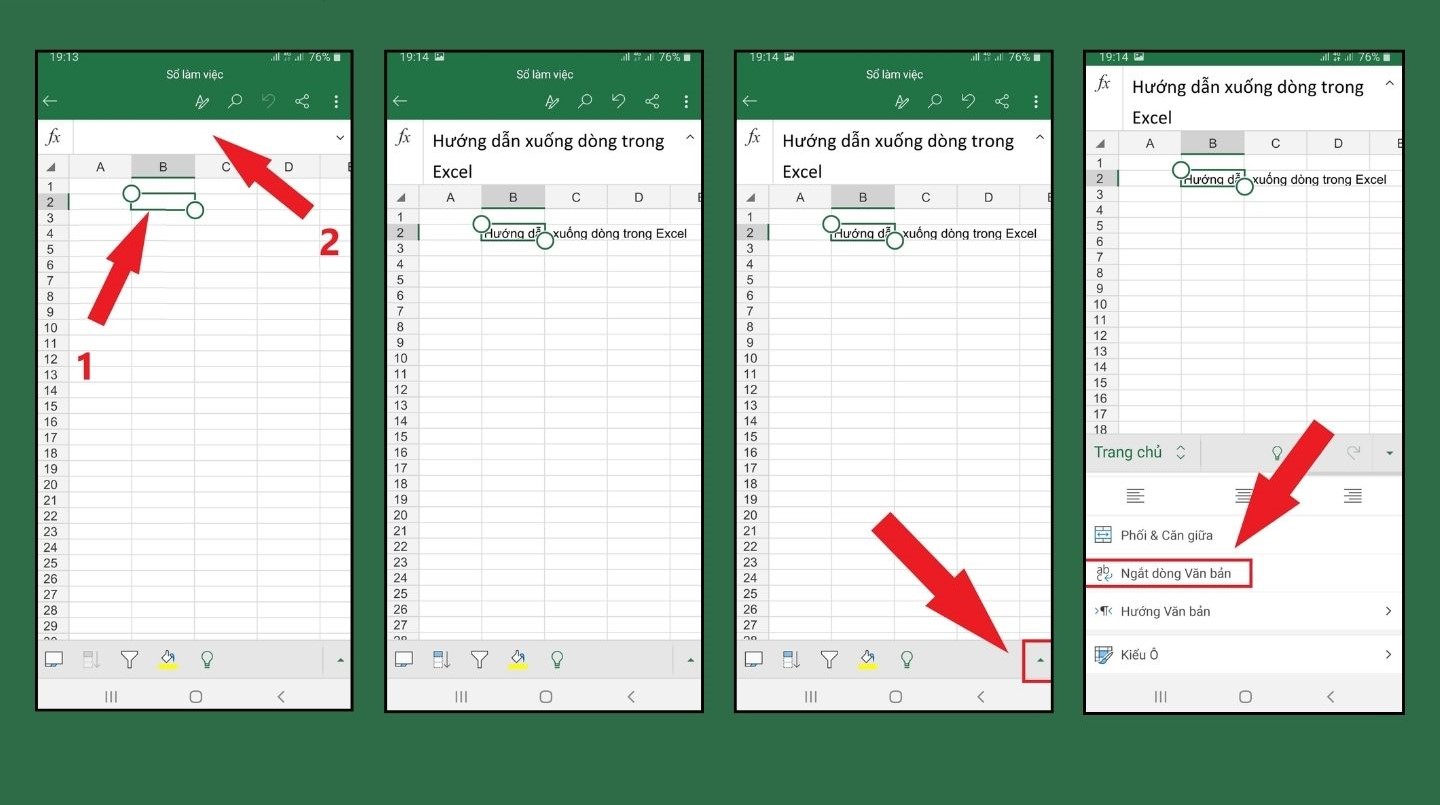Tap the select-all corner in first phone screen

click(x=52, y=167)
